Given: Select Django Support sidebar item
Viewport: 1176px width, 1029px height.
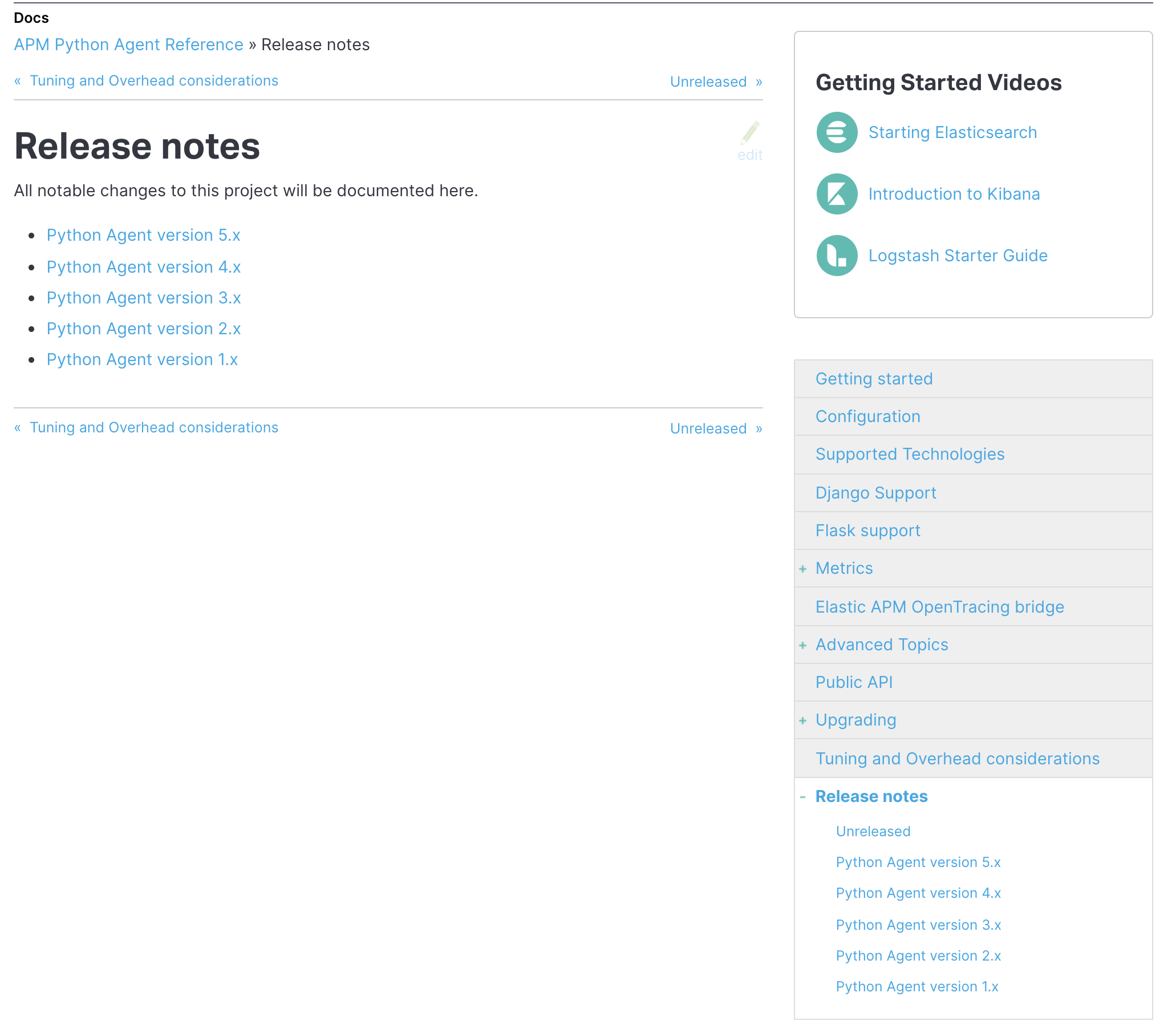Looking at the screenshot, I should click(x=875, y=493).
